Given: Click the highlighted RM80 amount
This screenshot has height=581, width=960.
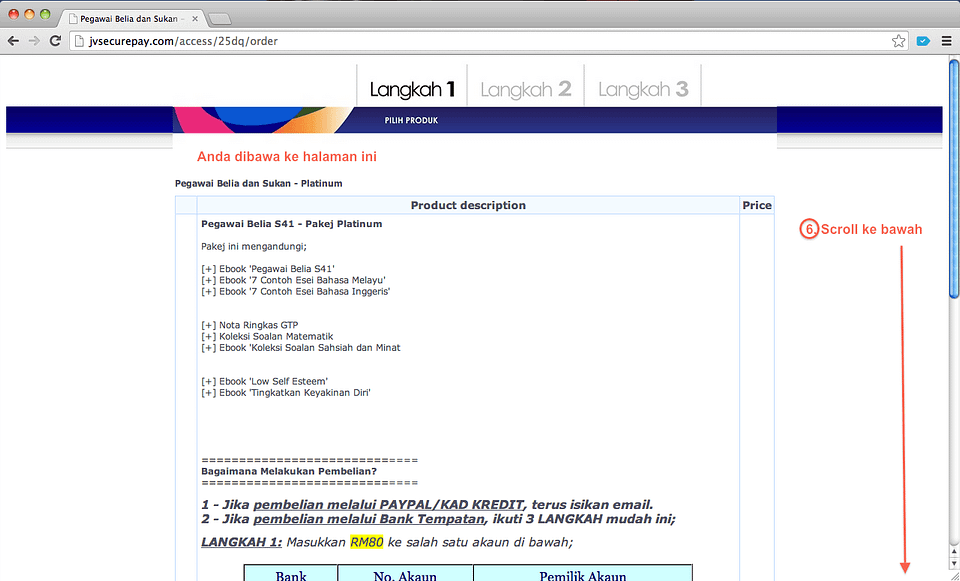Looking at the screenshot, I should (x=367, y=542).
